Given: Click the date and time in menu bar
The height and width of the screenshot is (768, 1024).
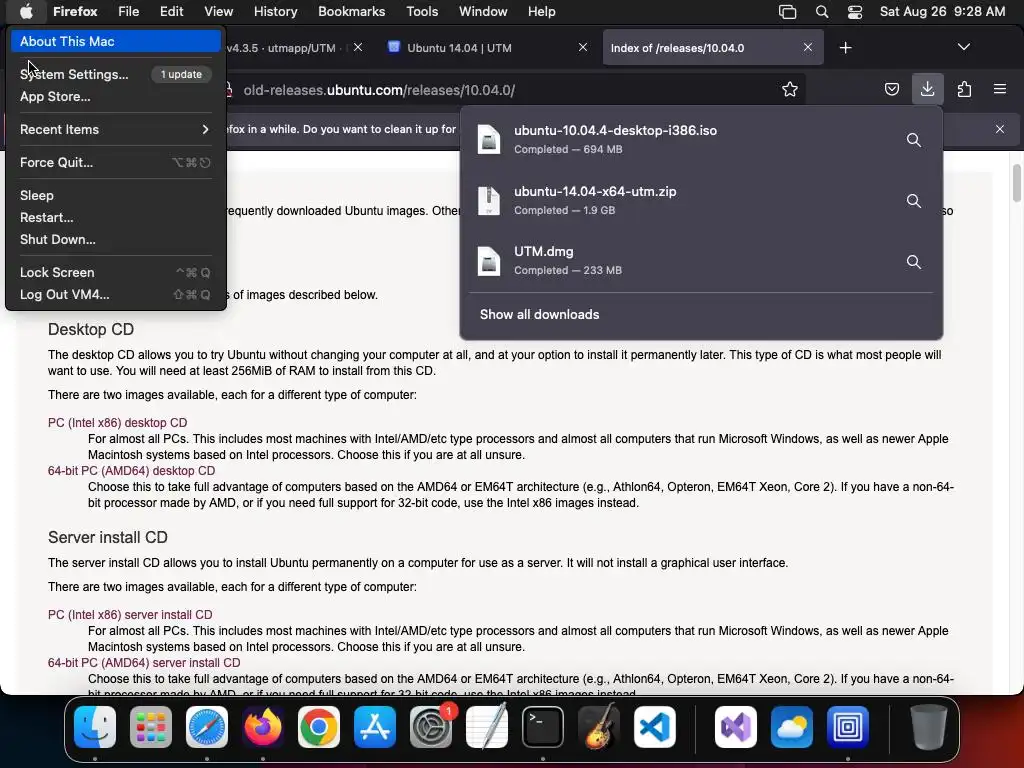Looking at the screenshot, I should pos(942,12).
